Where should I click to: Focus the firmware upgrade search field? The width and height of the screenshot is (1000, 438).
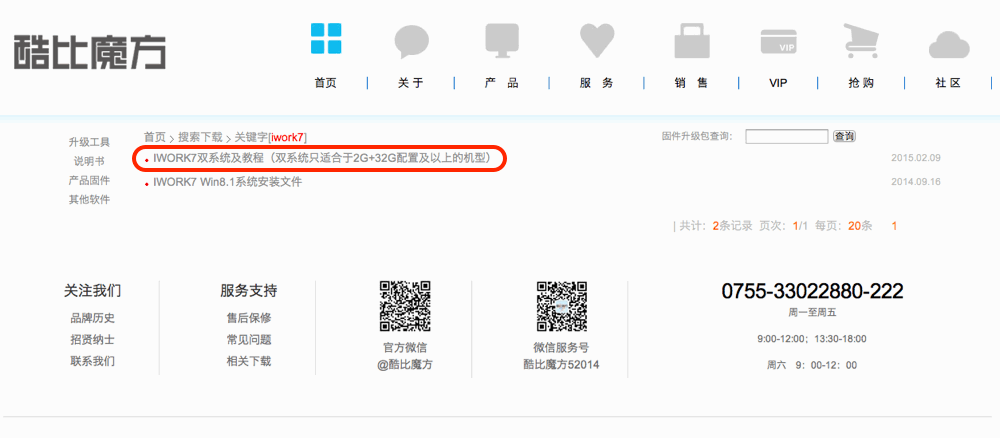(786, 136)
